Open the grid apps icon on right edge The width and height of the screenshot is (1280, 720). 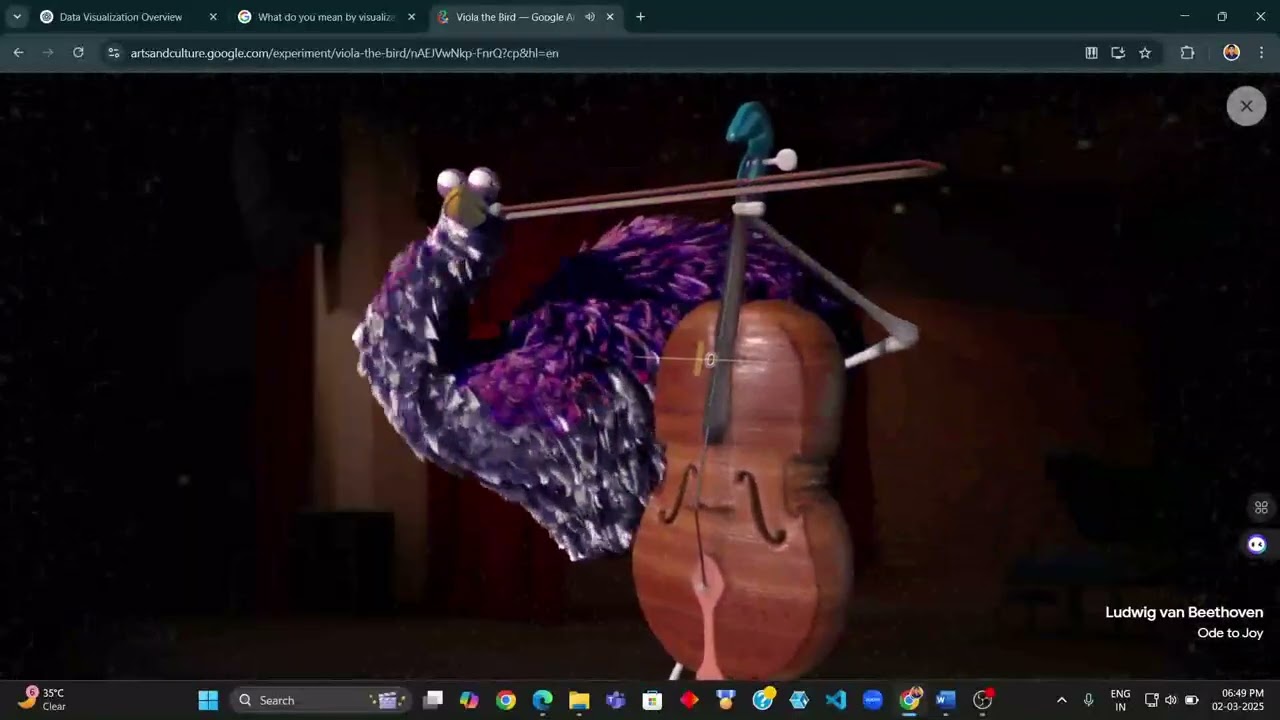coord(1261,508)
